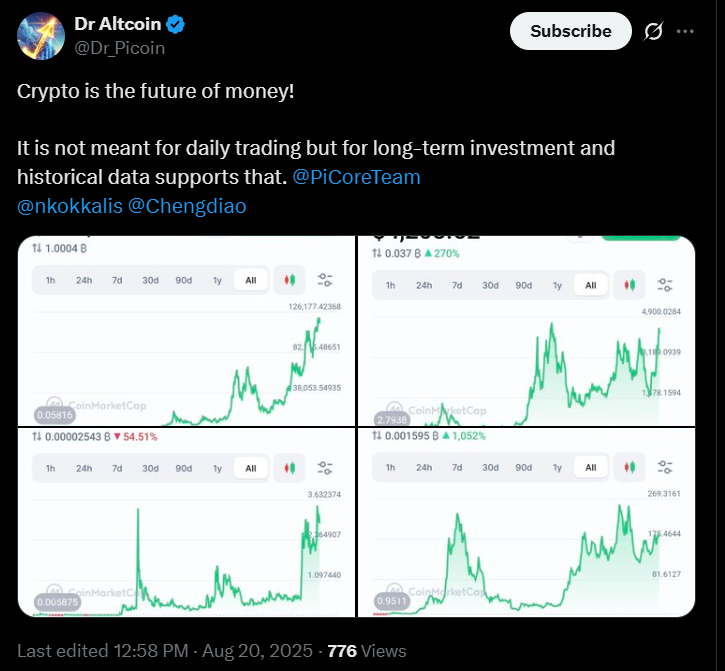Select 1y range in bottom-right chart
The image size is (725, 671).
558,468
